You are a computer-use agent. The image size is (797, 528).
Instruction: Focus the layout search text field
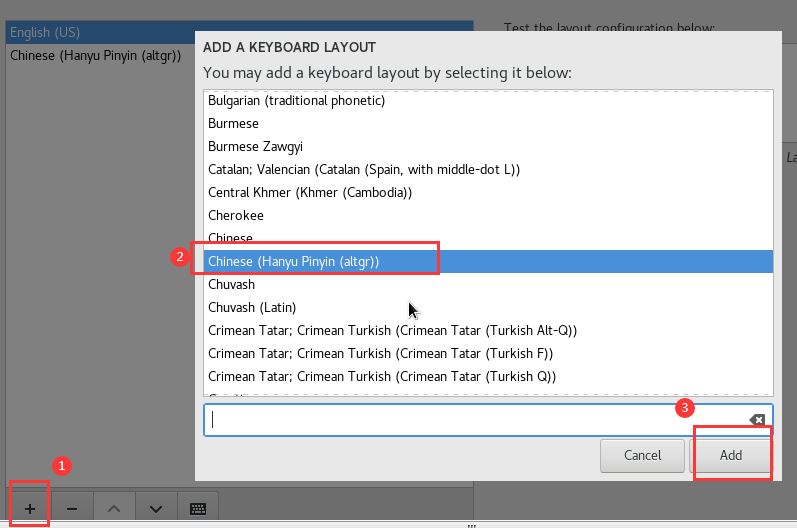click(470, 420)
